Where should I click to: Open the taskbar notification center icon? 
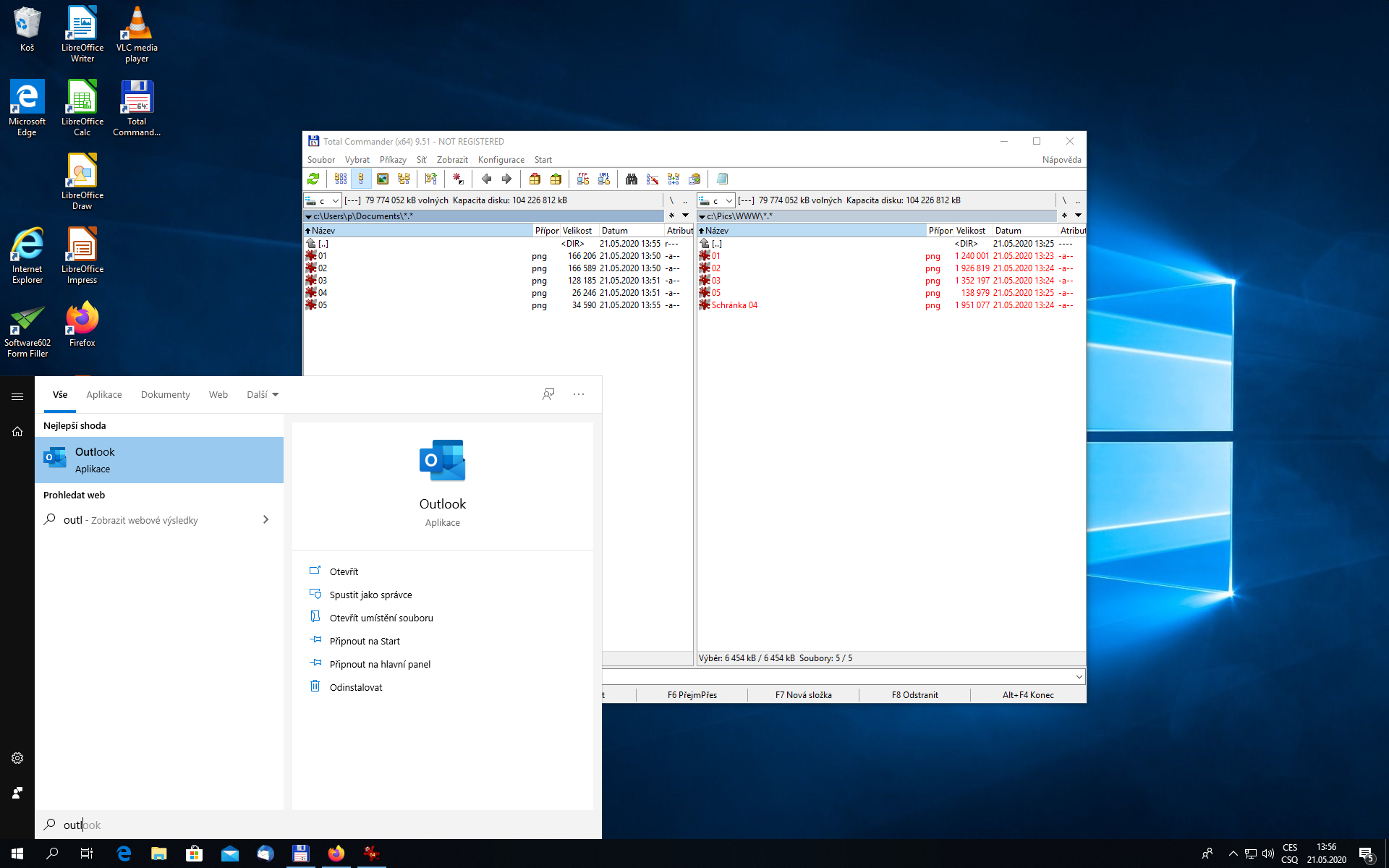(x=1366, y=854)
